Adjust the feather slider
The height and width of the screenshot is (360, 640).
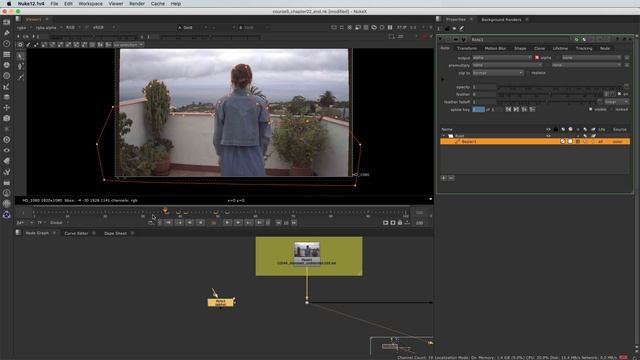tap(550, 94)
